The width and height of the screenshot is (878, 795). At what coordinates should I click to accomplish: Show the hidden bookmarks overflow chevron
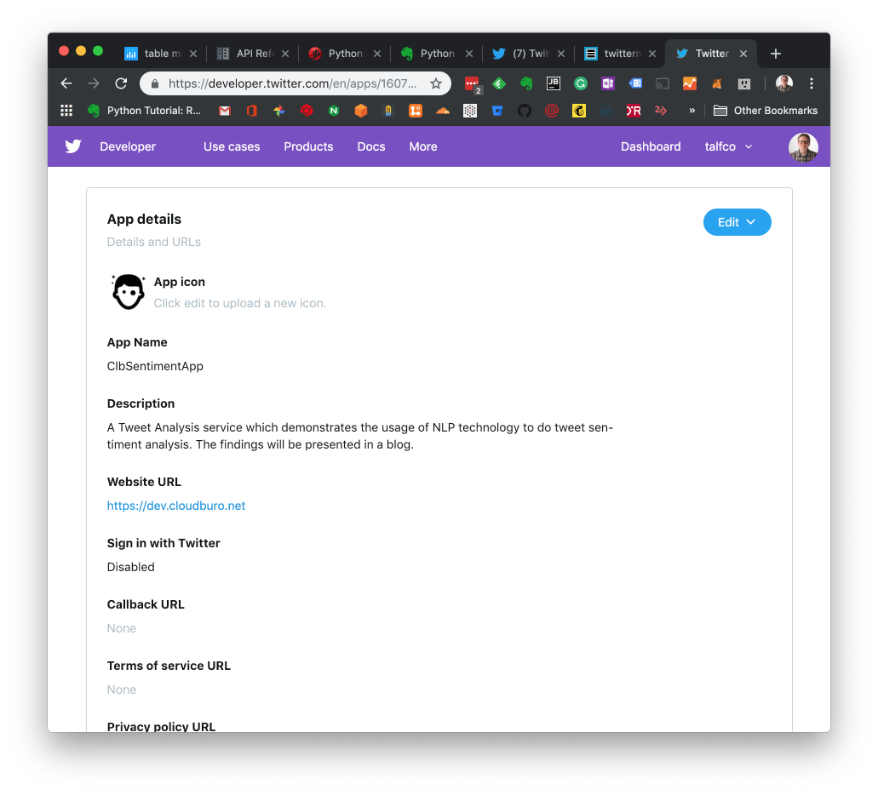[x=691, y=111]
